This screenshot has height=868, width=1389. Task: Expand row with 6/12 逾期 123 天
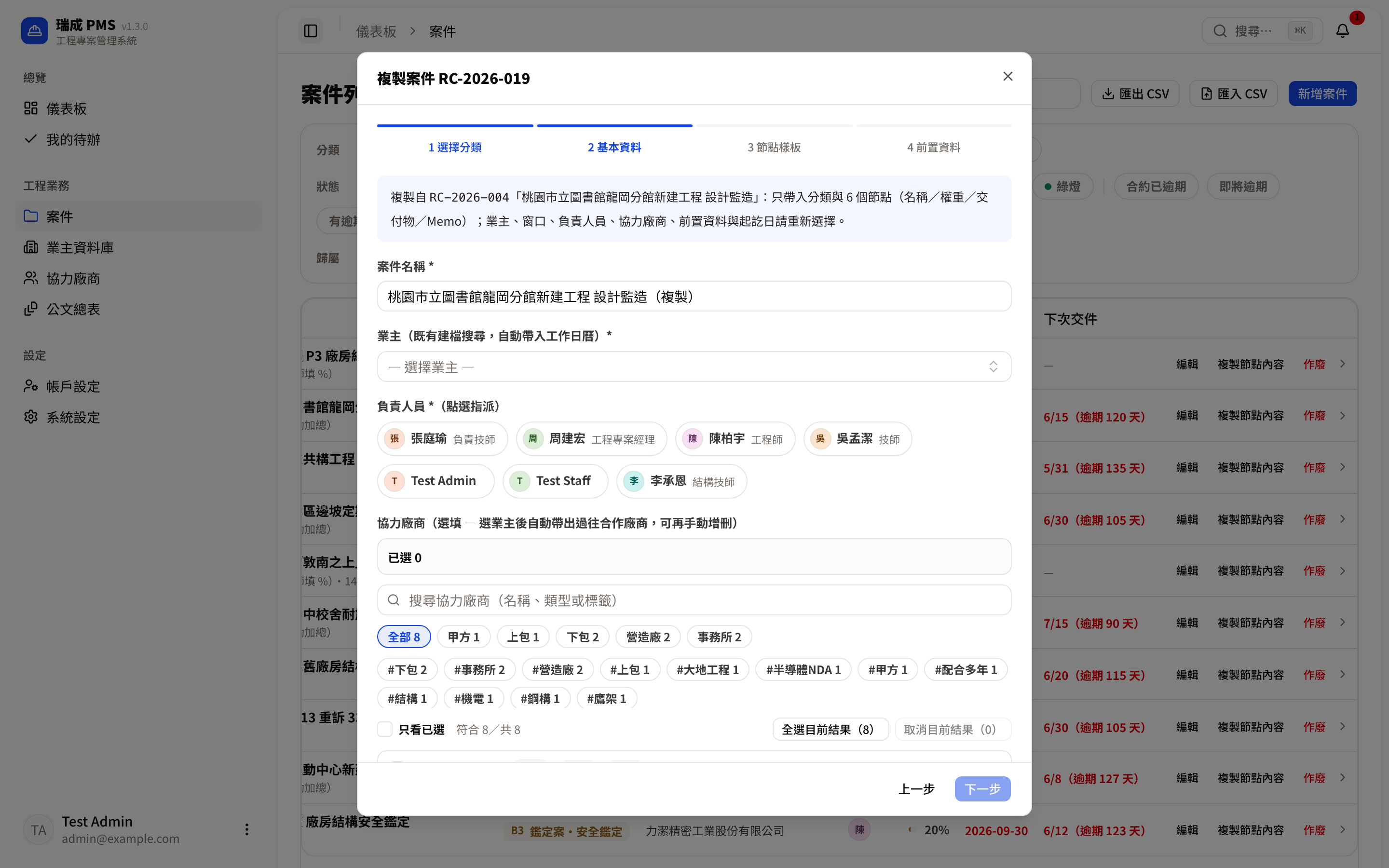coord(1343,830)
